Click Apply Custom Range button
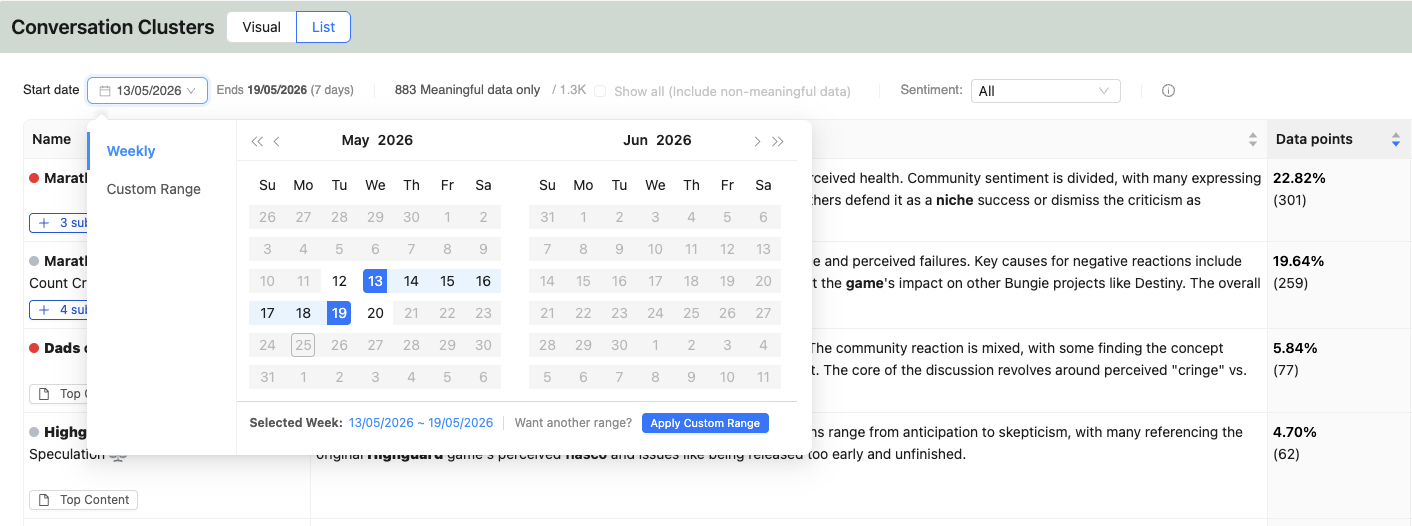Viewport: 1412px width, 526px height. 705,423
